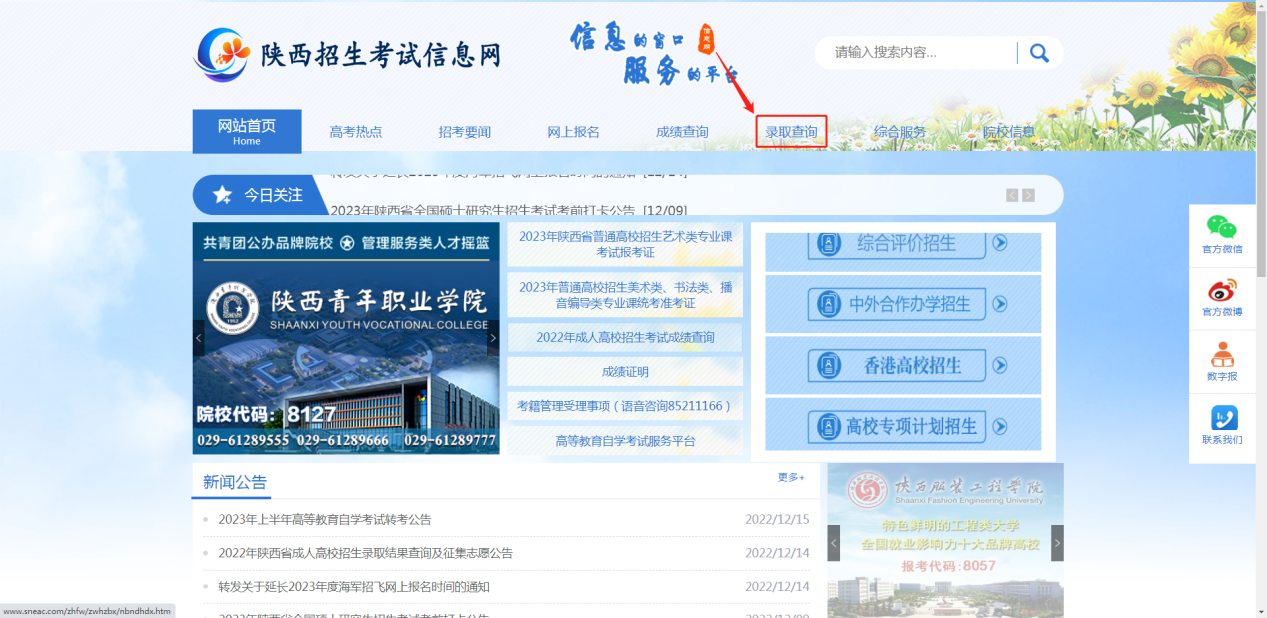
Task: Click arrow icon beside 中外合作办学招生
Action: pyautogui.click(x=999, y=304)
